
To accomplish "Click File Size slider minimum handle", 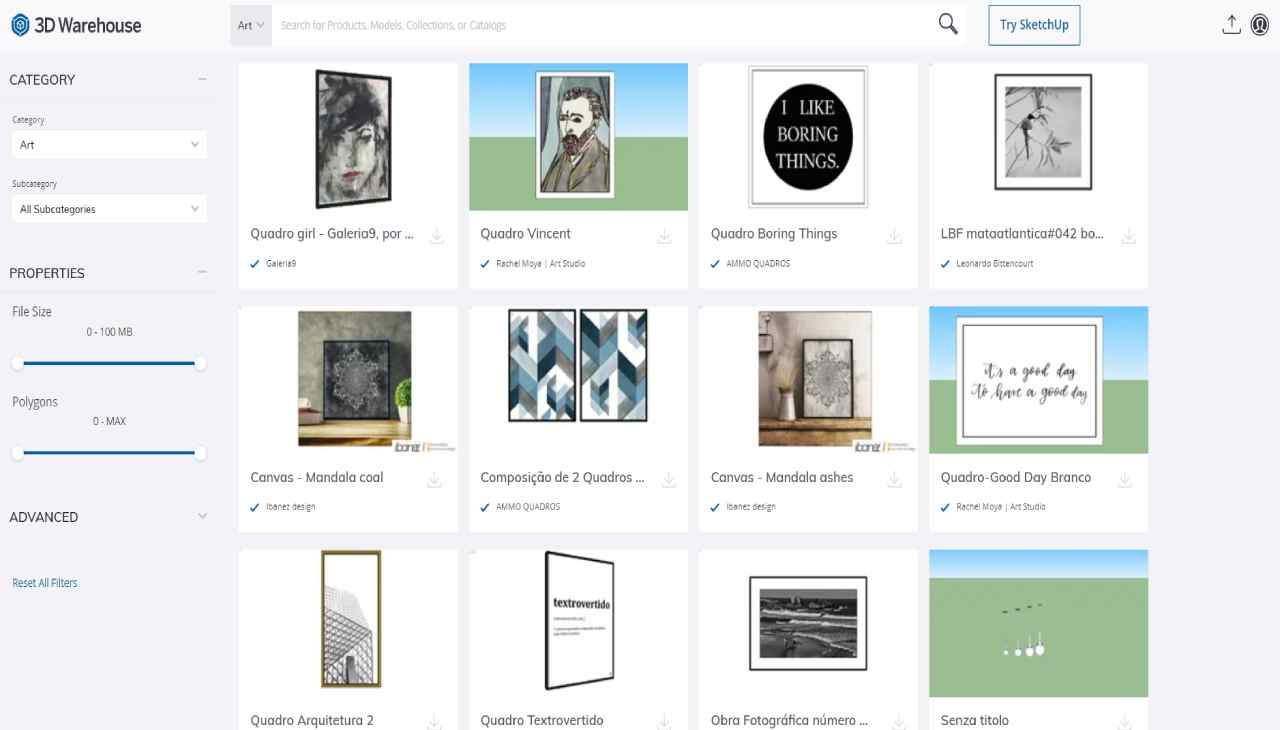I will click(x=17, y=363).
